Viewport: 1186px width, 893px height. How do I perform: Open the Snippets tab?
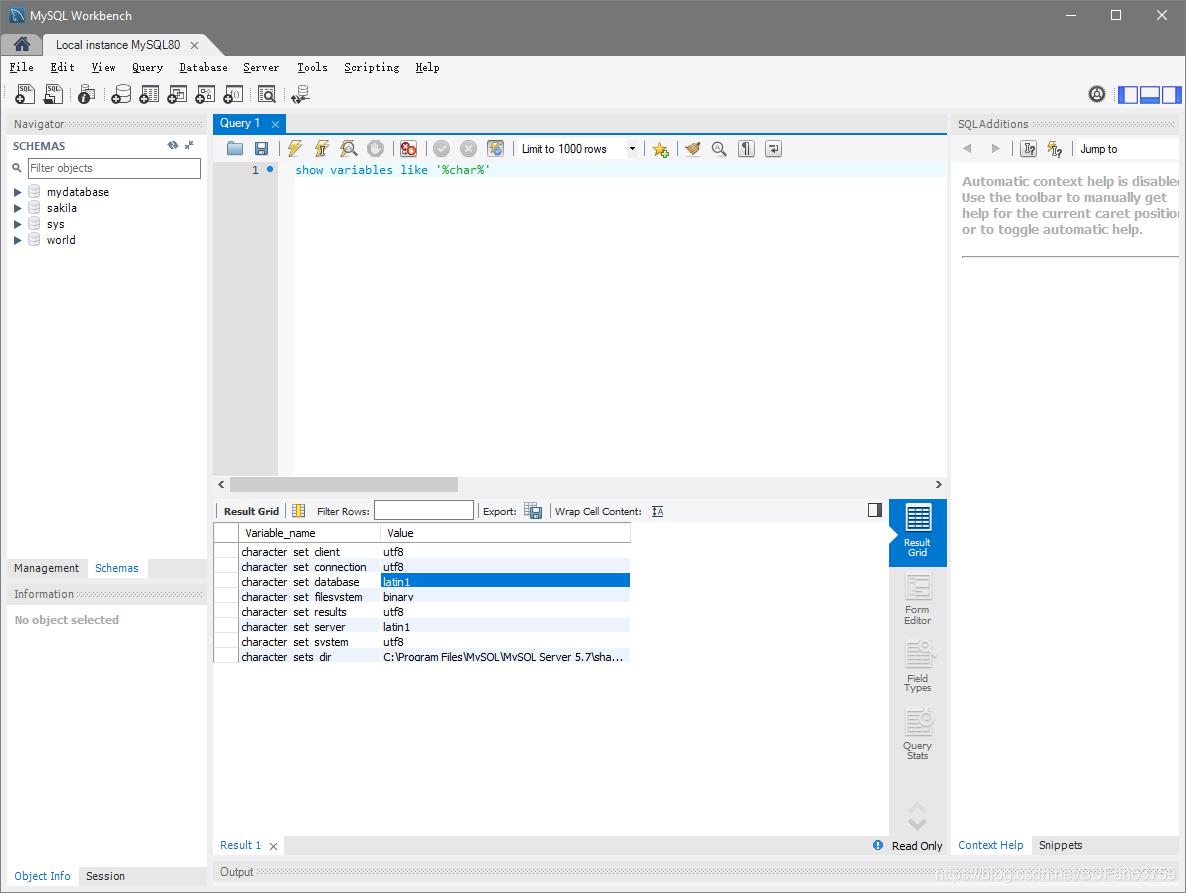tap(1060, 845)
